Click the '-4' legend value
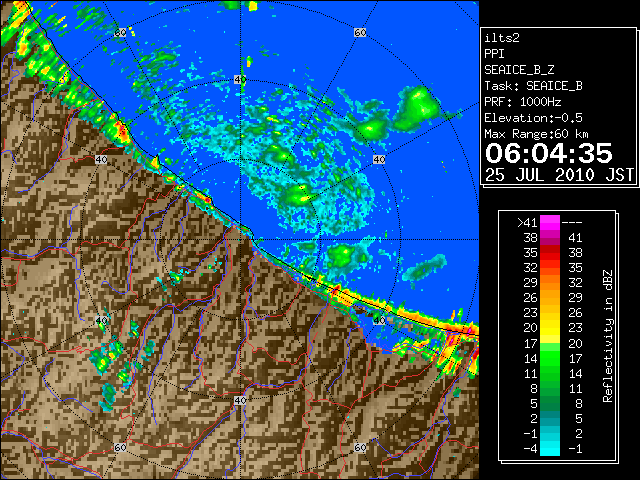640x480 pixels. [530, 449]
